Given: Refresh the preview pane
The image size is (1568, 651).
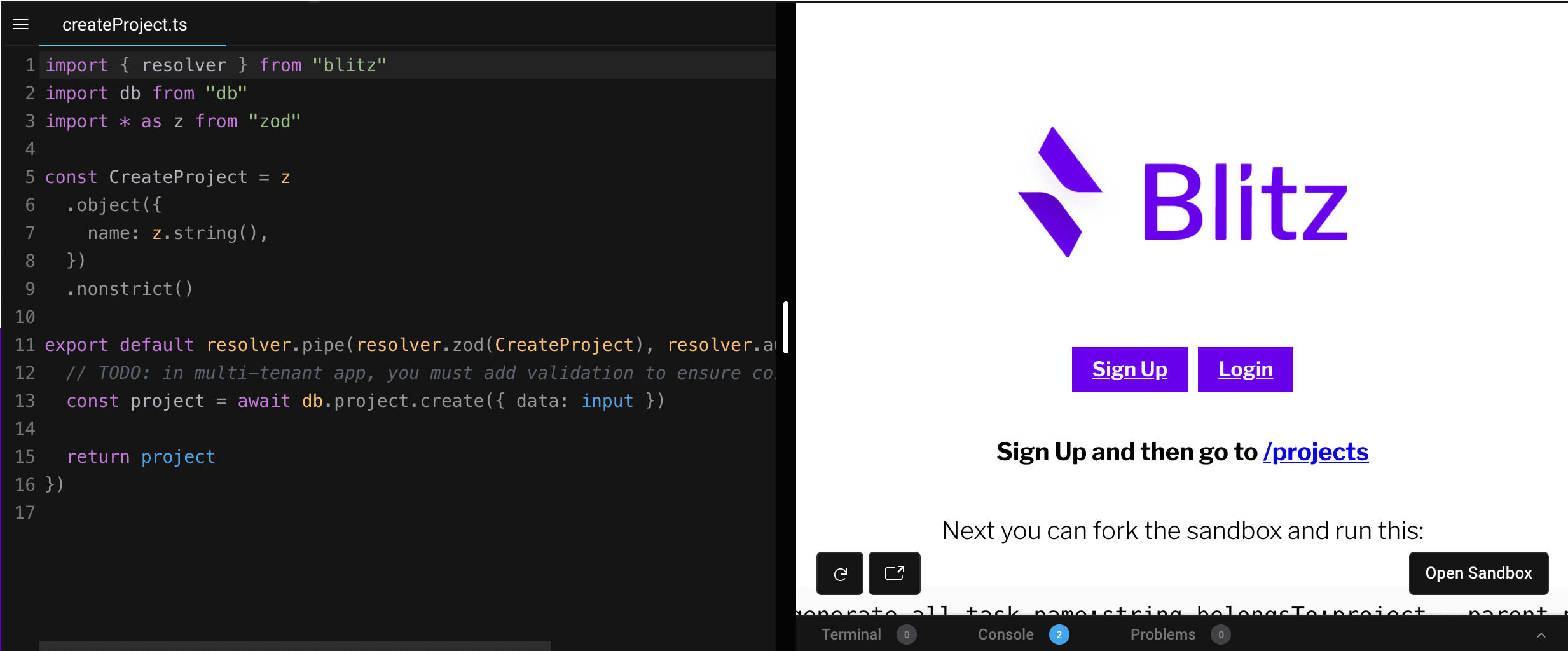Looking at the screenshot, I should click(839, 573).
